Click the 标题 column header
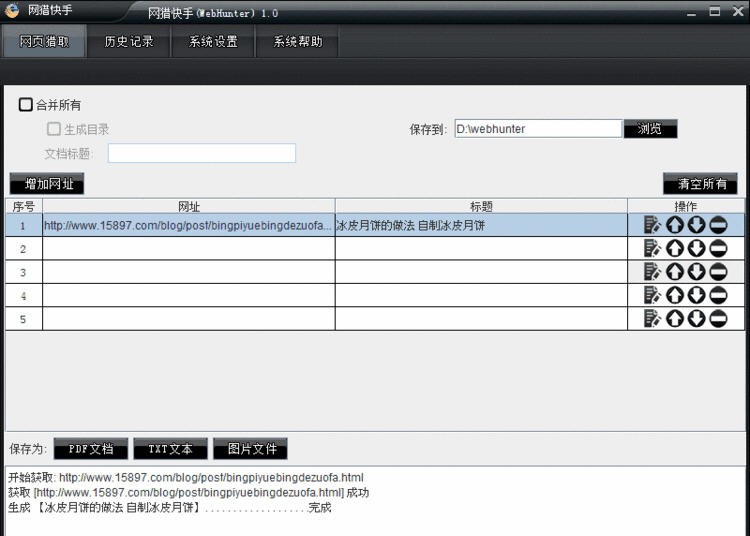 [x=481, y=206]
